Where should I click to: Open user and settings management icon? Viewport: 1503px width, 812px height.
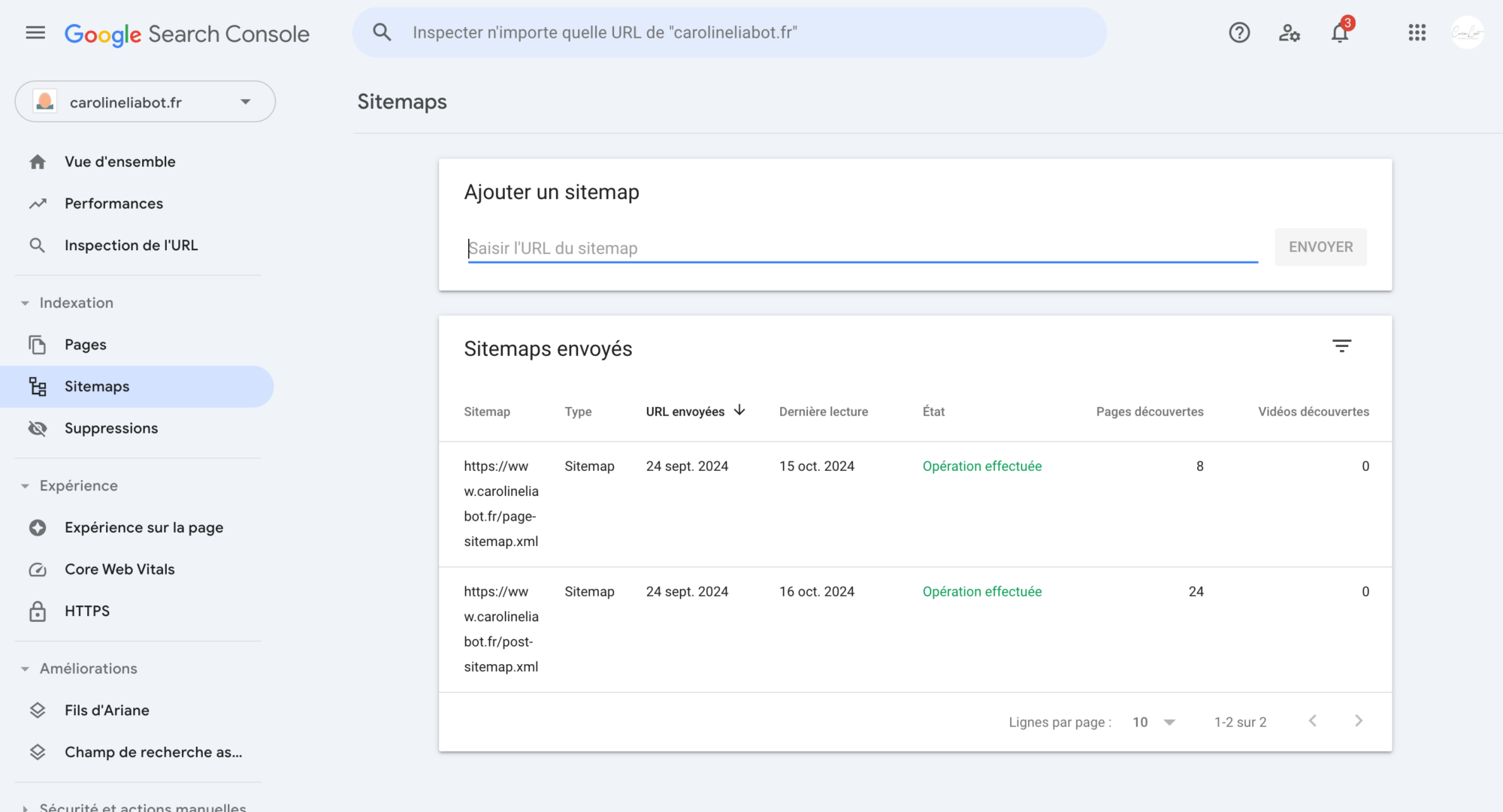pyautogui.click(x=1290, y=33)
